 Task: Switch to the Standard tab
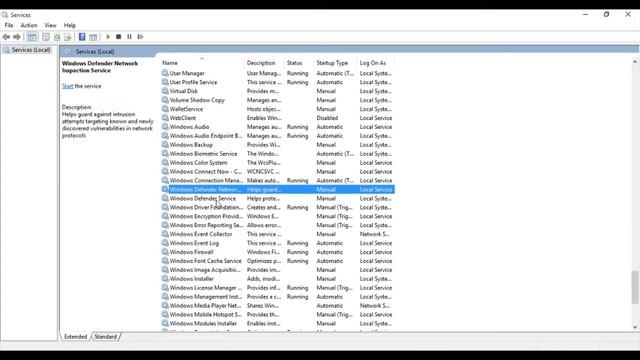tap(105, 337)
